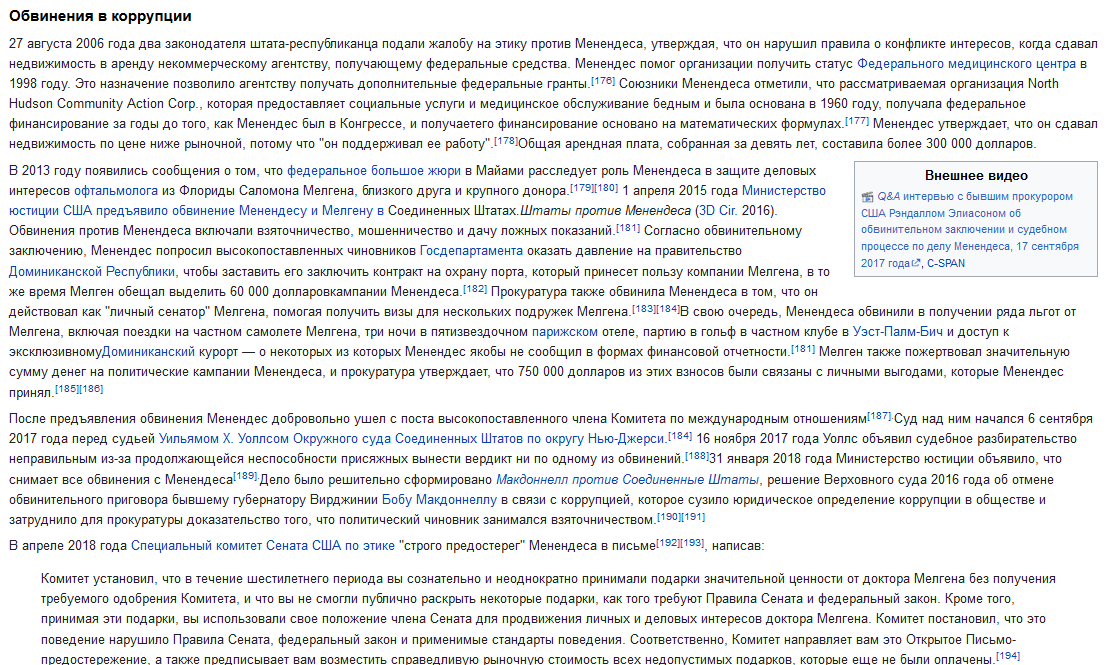Click citation [179]
1111x665 pixels.
coord(582,188)
